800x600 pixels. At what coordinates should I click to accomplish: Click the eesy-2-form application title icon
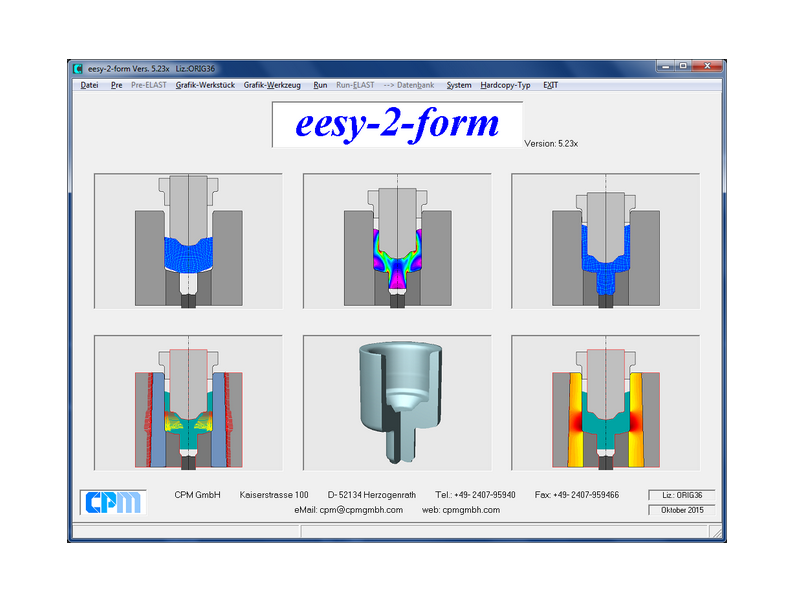pyautogui.click(x=78, y=68)
